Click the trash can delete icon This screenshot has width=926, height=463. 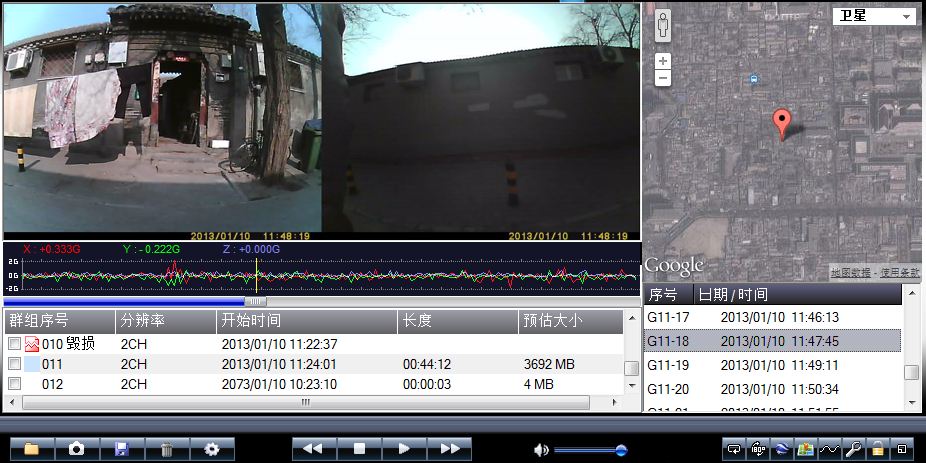[167, 449]
